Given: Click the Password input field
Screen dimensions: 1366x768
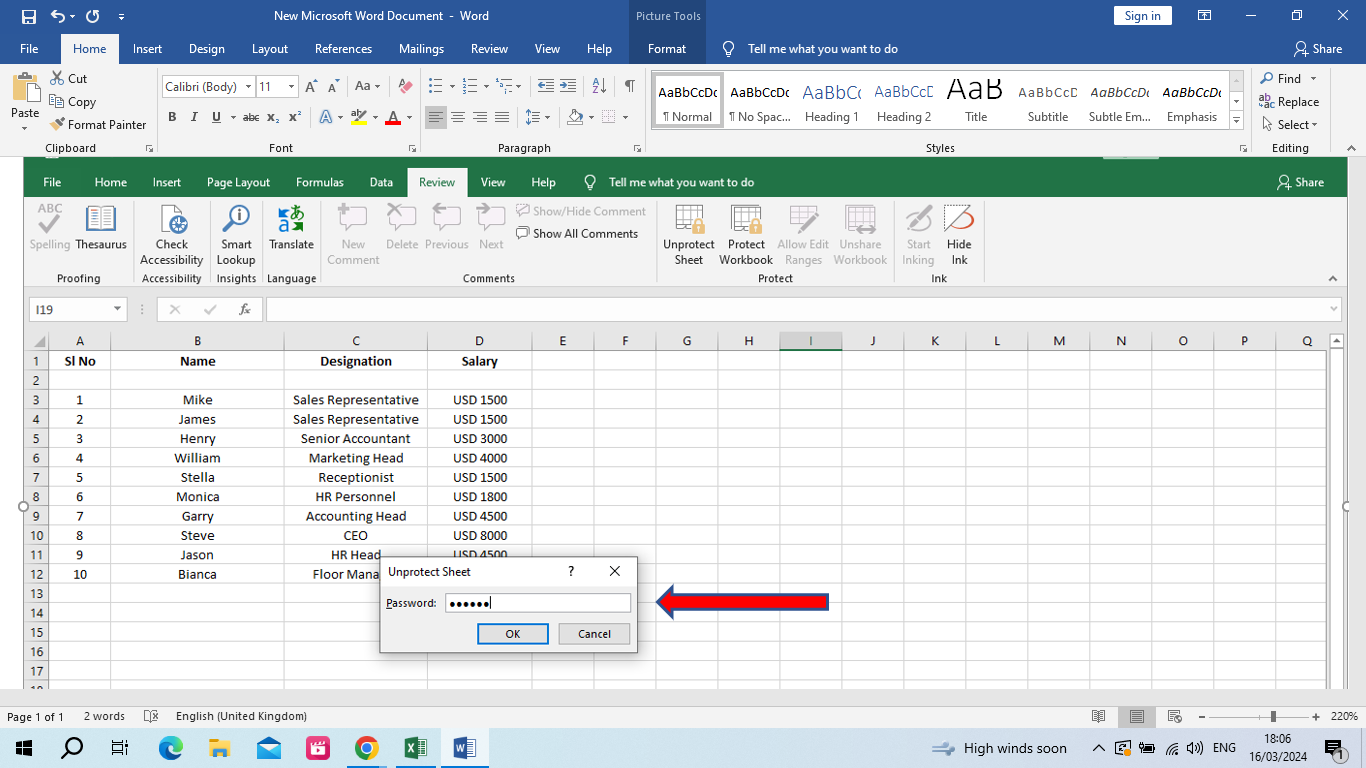Looking at the screenshot, I should tap(538, 603).
